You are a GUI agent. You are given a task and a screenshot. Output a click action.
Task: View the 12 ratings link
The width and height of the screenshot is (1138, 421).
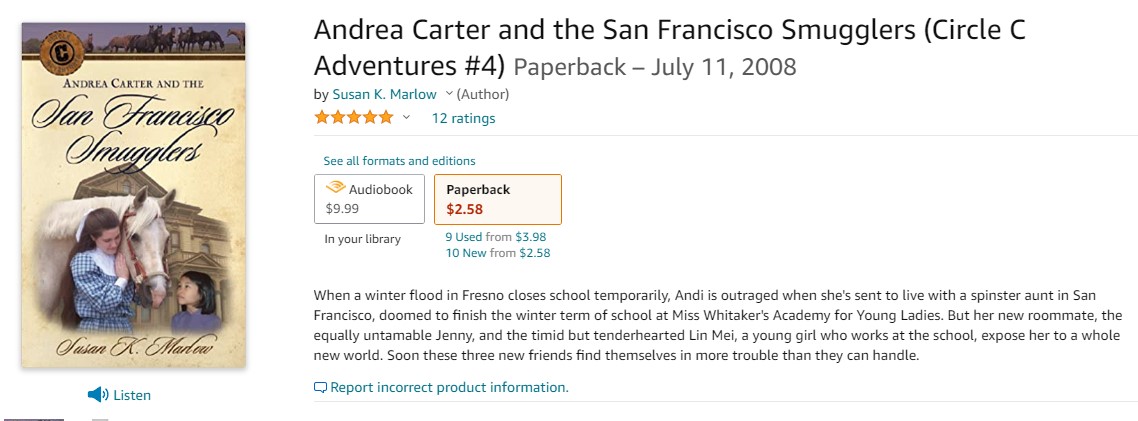point(463,118)
